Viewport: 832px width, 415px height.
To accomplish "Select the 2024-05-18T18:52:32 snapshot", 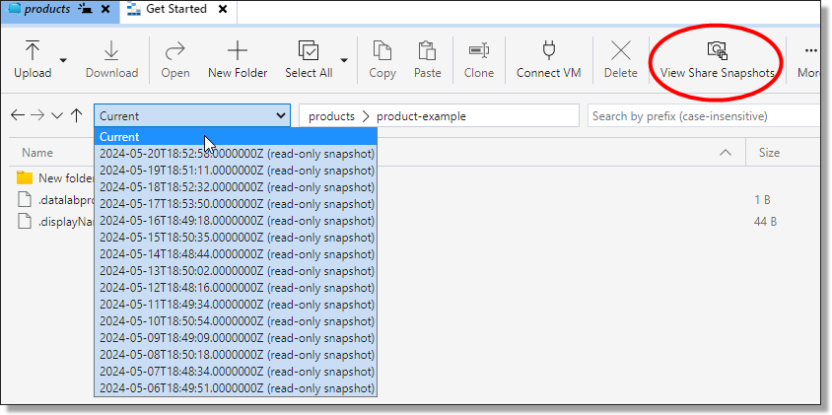I will click(236, 187).
